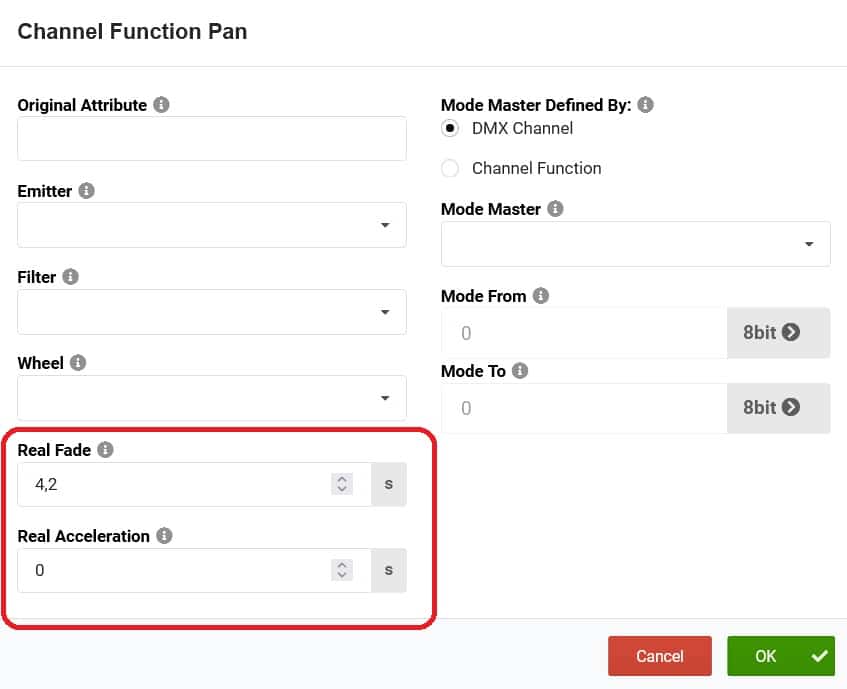Open the Emitter dropdown
Viewport: 847px width, 689px height.
coord(212,225)
